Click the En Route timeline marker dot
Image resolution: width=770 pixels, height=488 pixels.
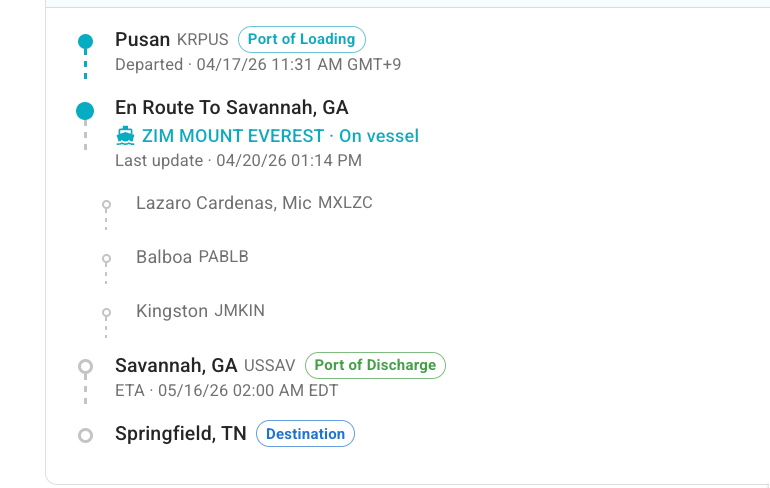85,111
